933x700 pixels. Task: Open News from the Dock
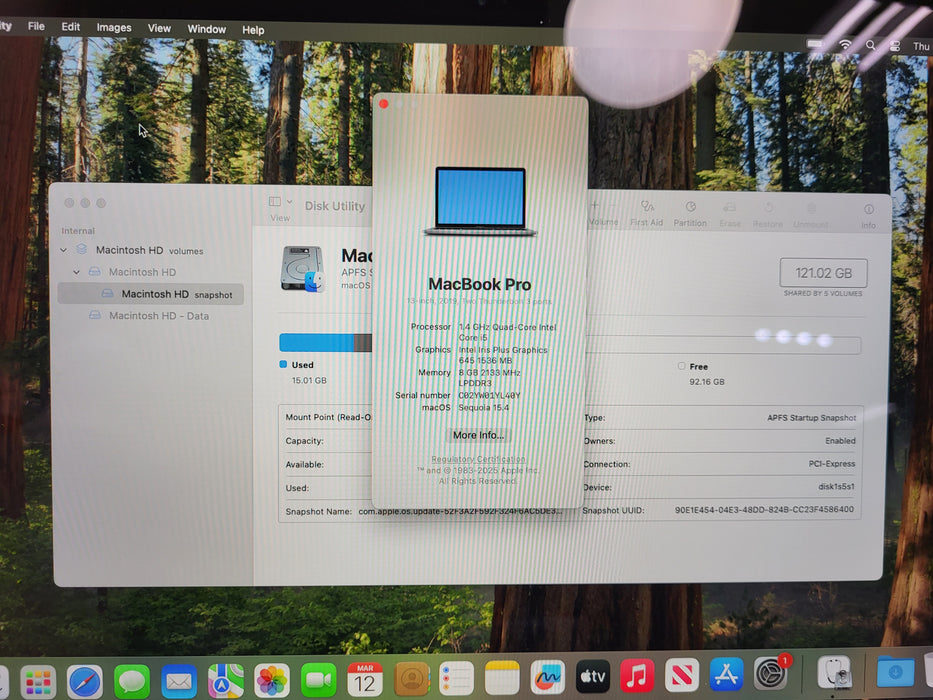point(682,675)
